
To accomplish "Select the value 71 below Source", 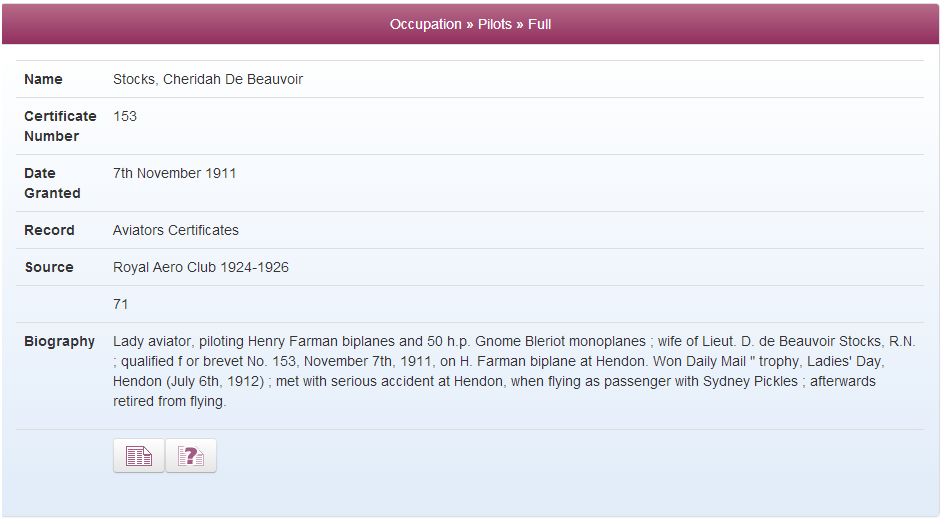I will click(121, 304).
